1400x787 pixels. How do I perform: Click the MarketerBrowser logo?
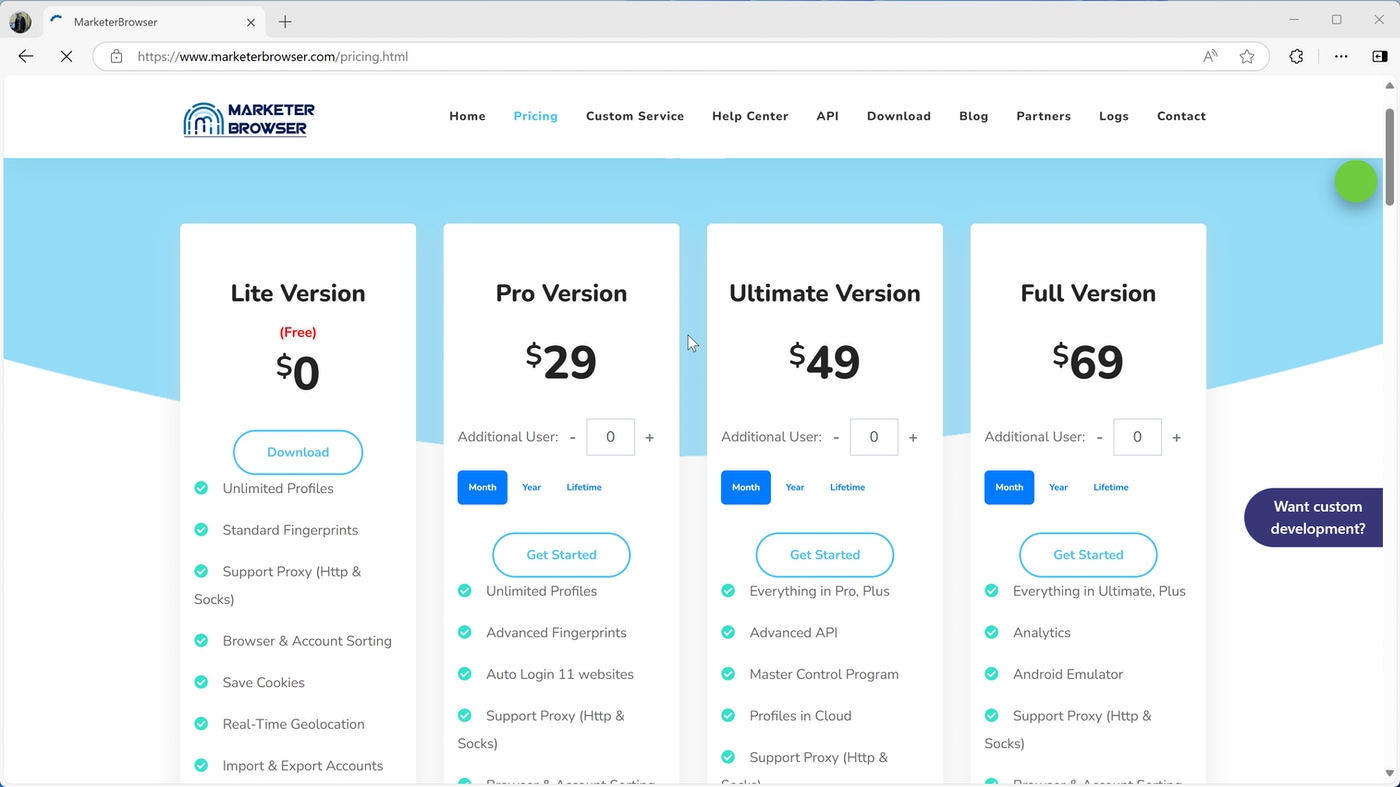coord(249,119)
